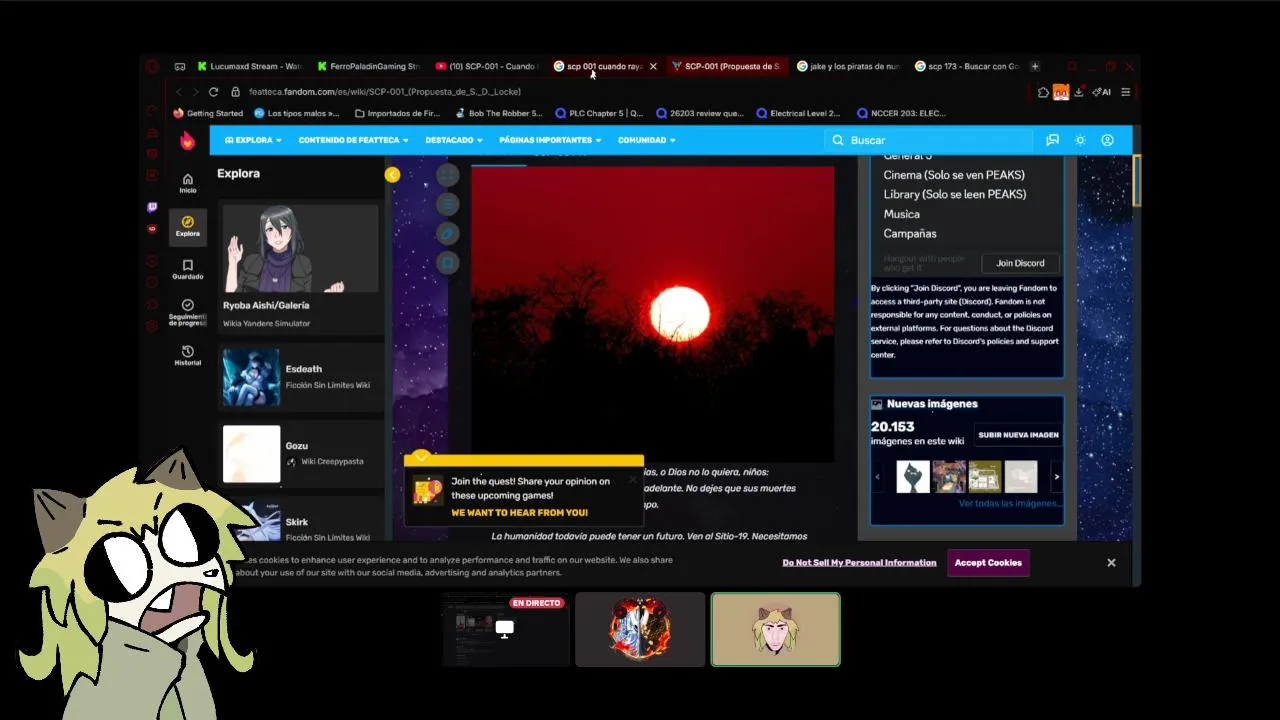1280x720 pixels.
Task: Click the browser extensions puzzle icon
Action: tap(1043, 92)
